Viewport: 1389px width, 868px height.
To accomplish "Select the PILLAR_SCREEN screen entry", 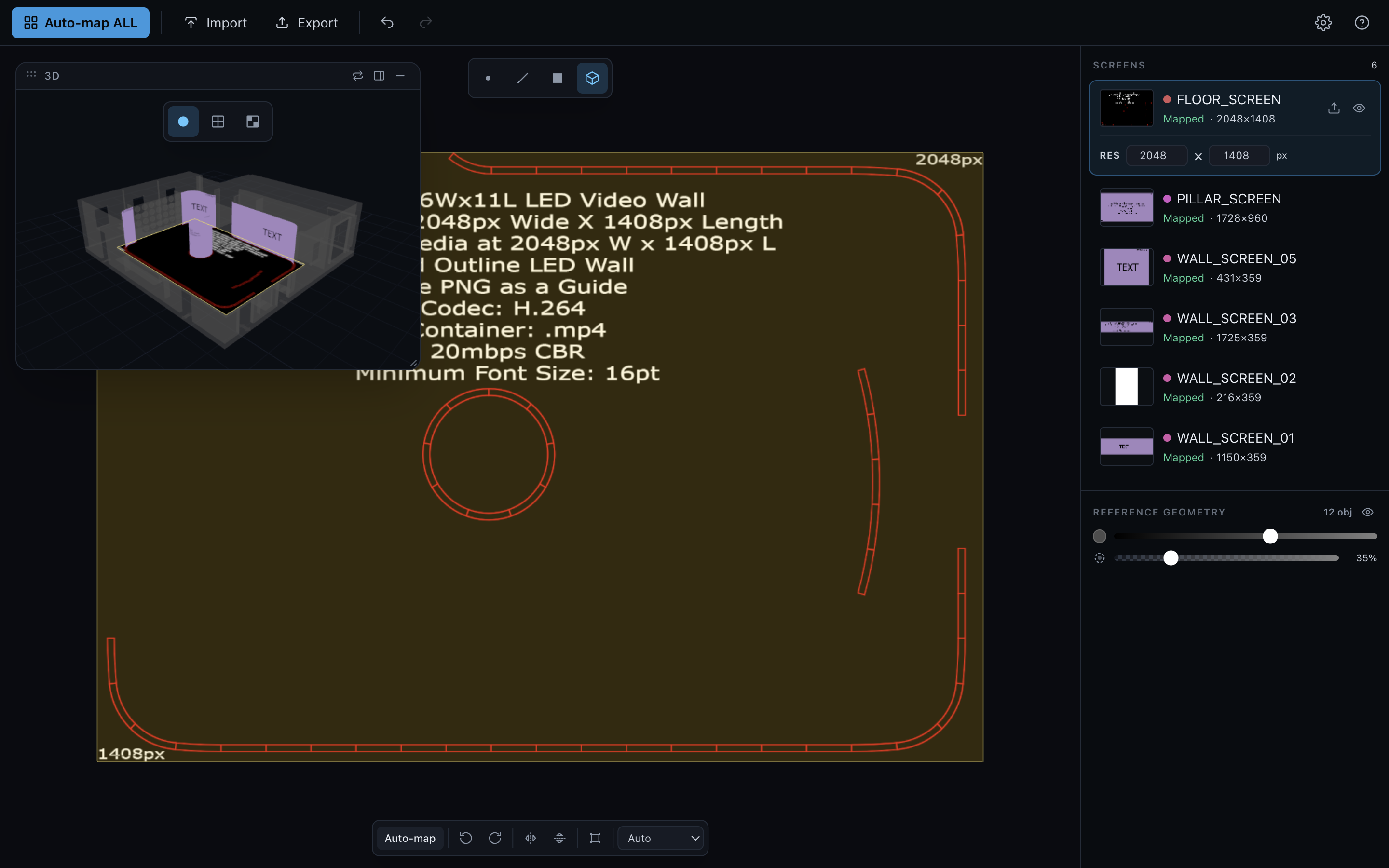I will click(1234, 208).
